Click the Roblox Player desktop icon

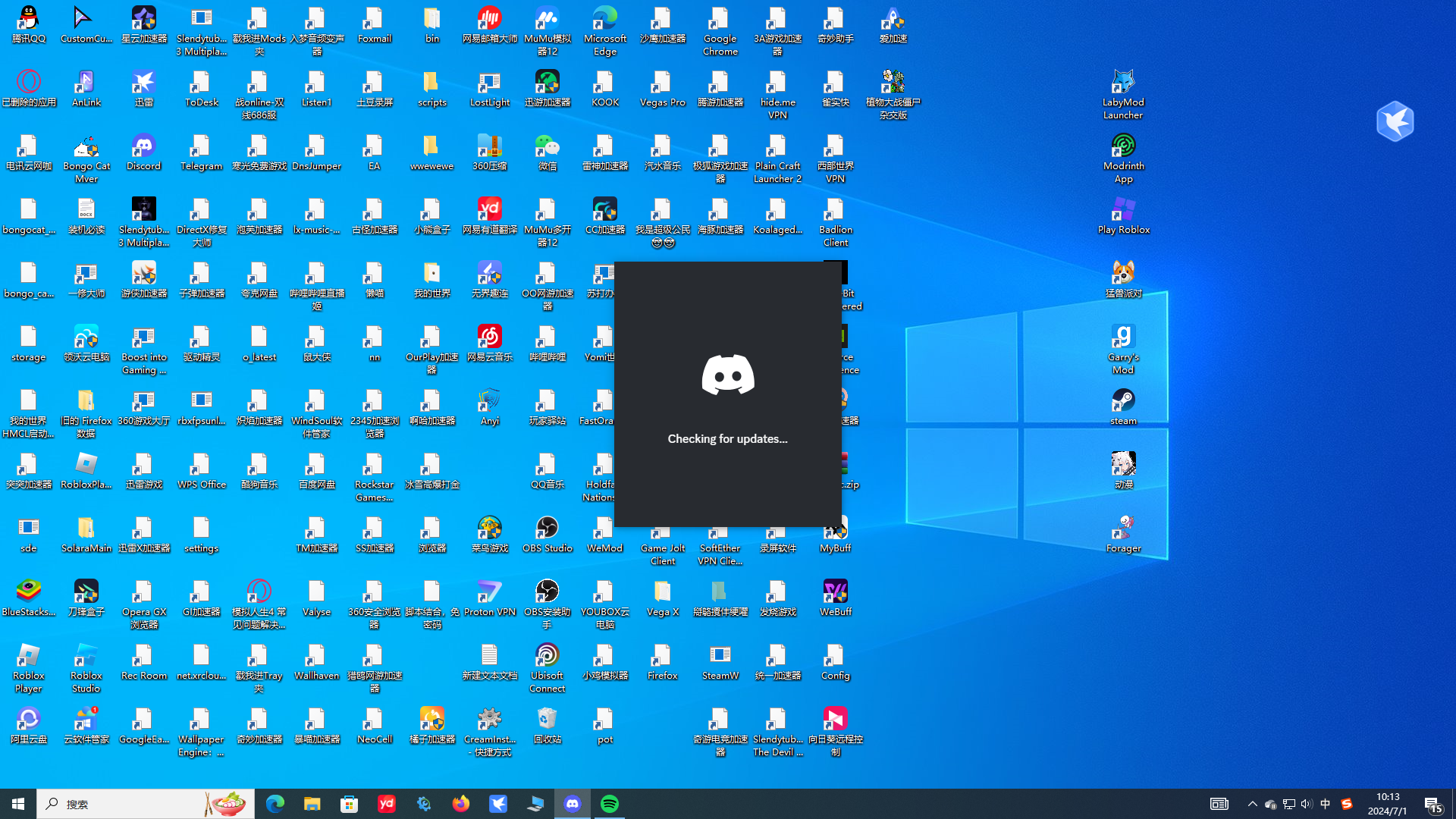point(29,668)
